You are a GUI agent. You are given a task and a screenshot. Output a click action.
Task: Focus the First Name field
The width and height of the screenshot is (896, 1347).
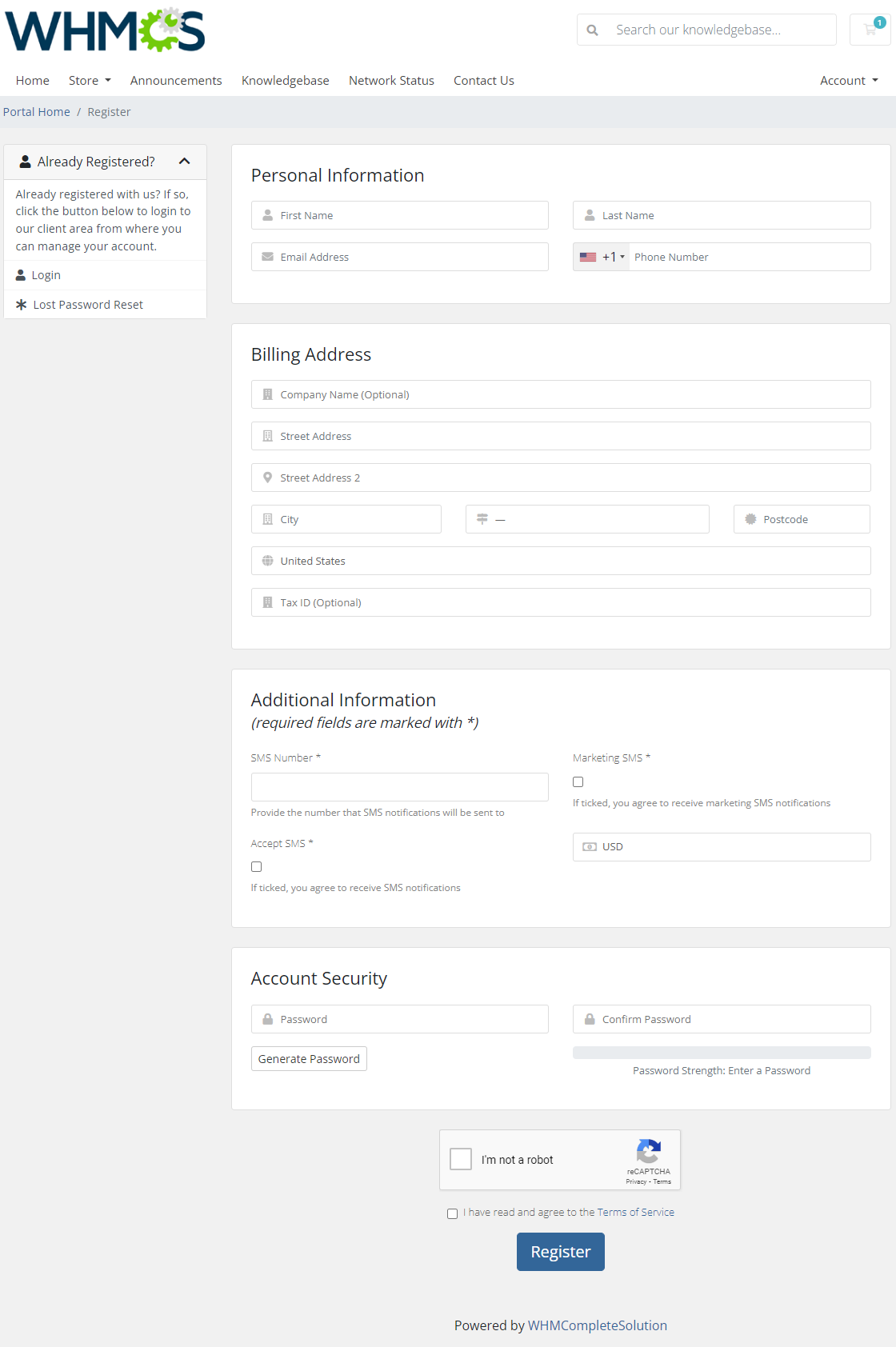(400, 215)
